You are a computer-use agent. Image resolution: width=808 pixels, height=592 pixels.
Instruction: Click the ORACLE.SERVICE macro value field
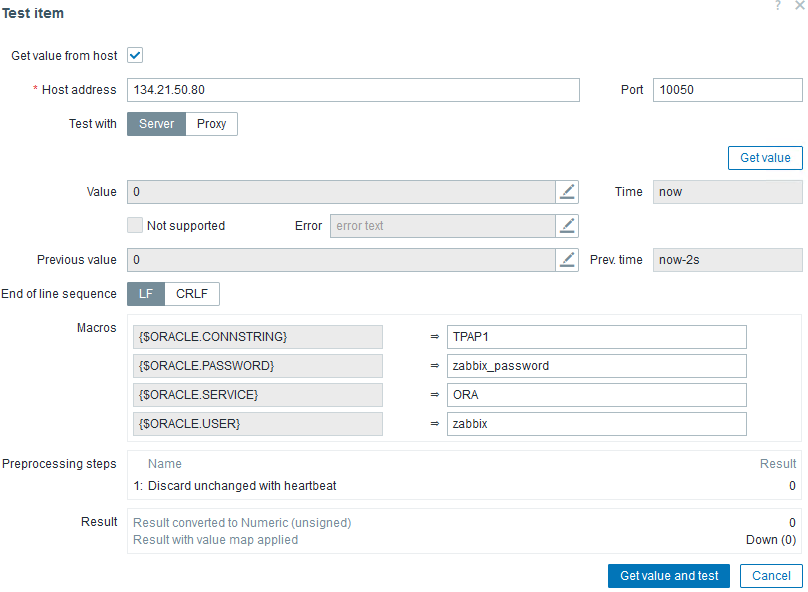596,395
